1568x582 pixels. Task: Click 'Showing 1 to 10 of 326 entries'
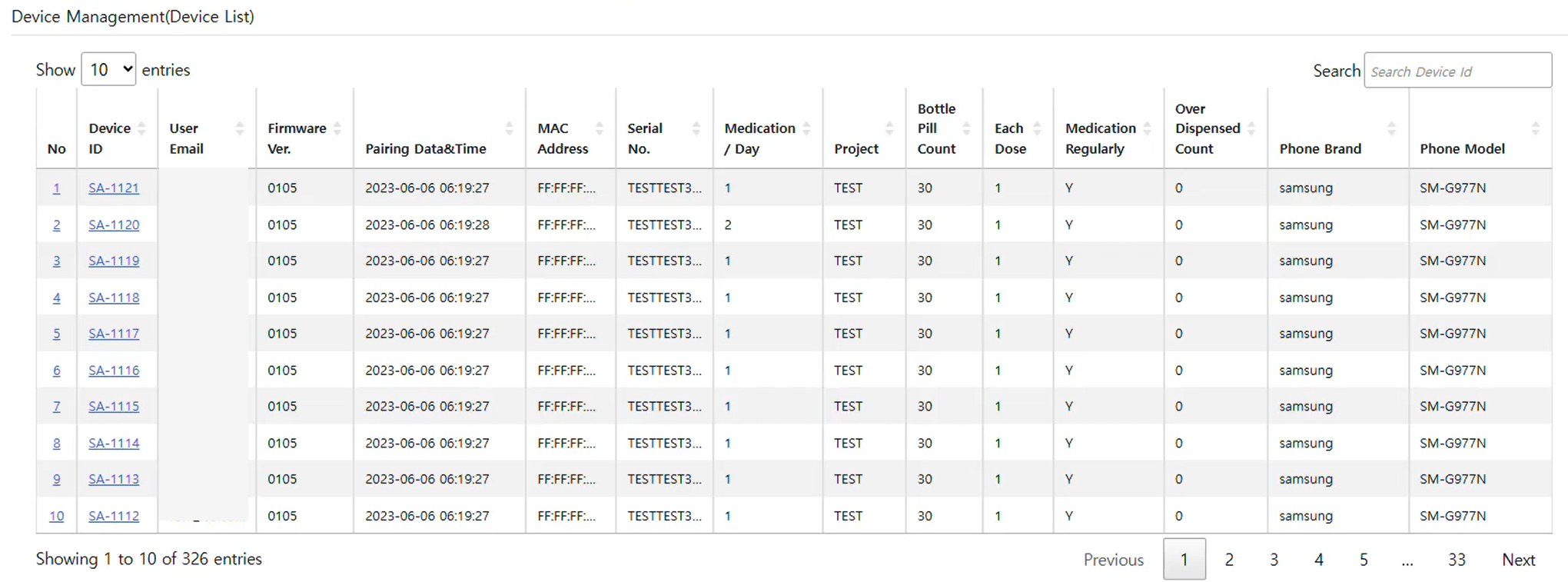coord(149,559)
